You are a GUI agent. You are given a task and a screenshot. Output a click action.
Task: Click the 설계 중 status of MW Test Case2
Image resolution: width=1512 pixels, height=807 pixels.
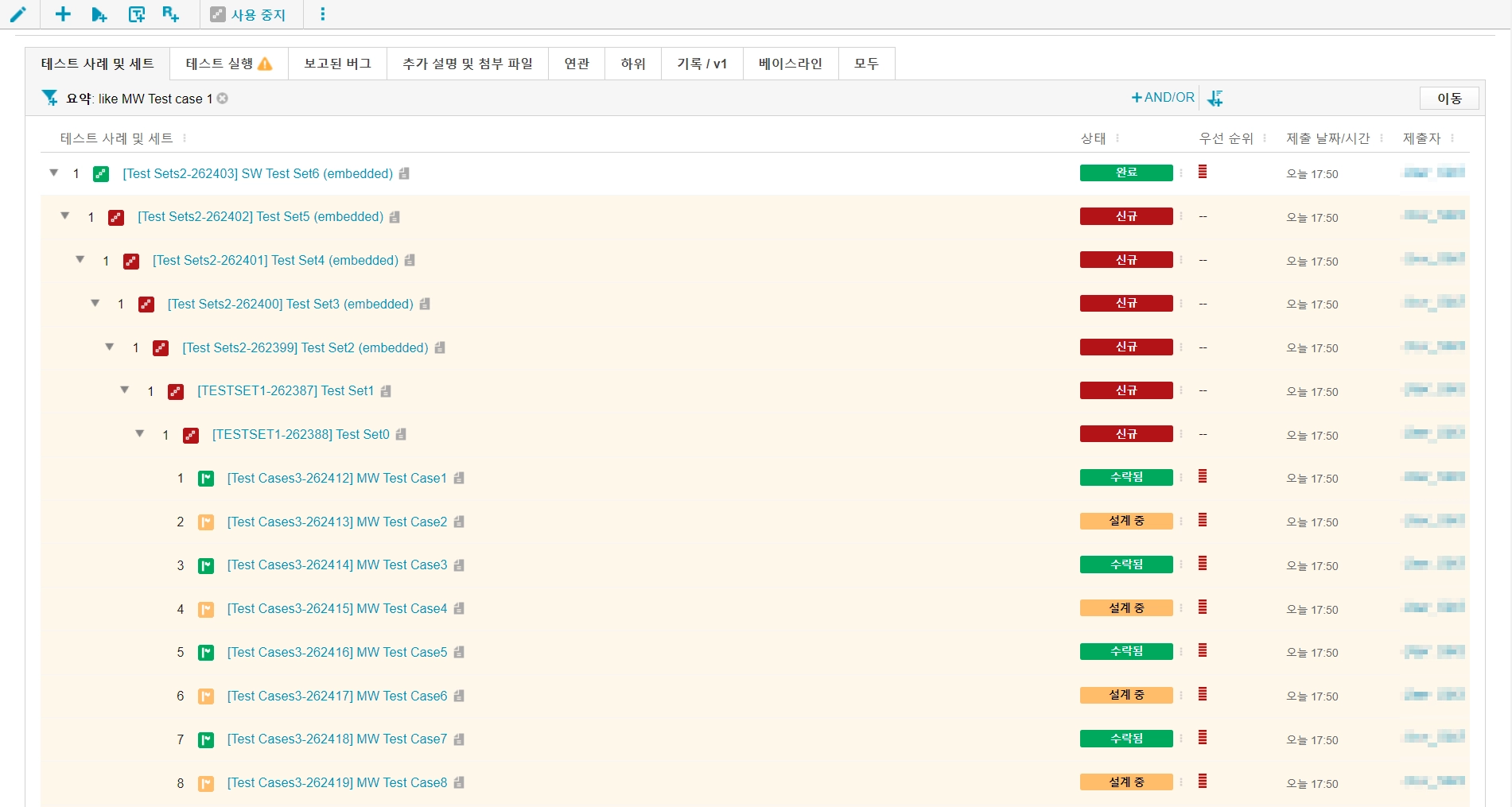click(1126, 521)
